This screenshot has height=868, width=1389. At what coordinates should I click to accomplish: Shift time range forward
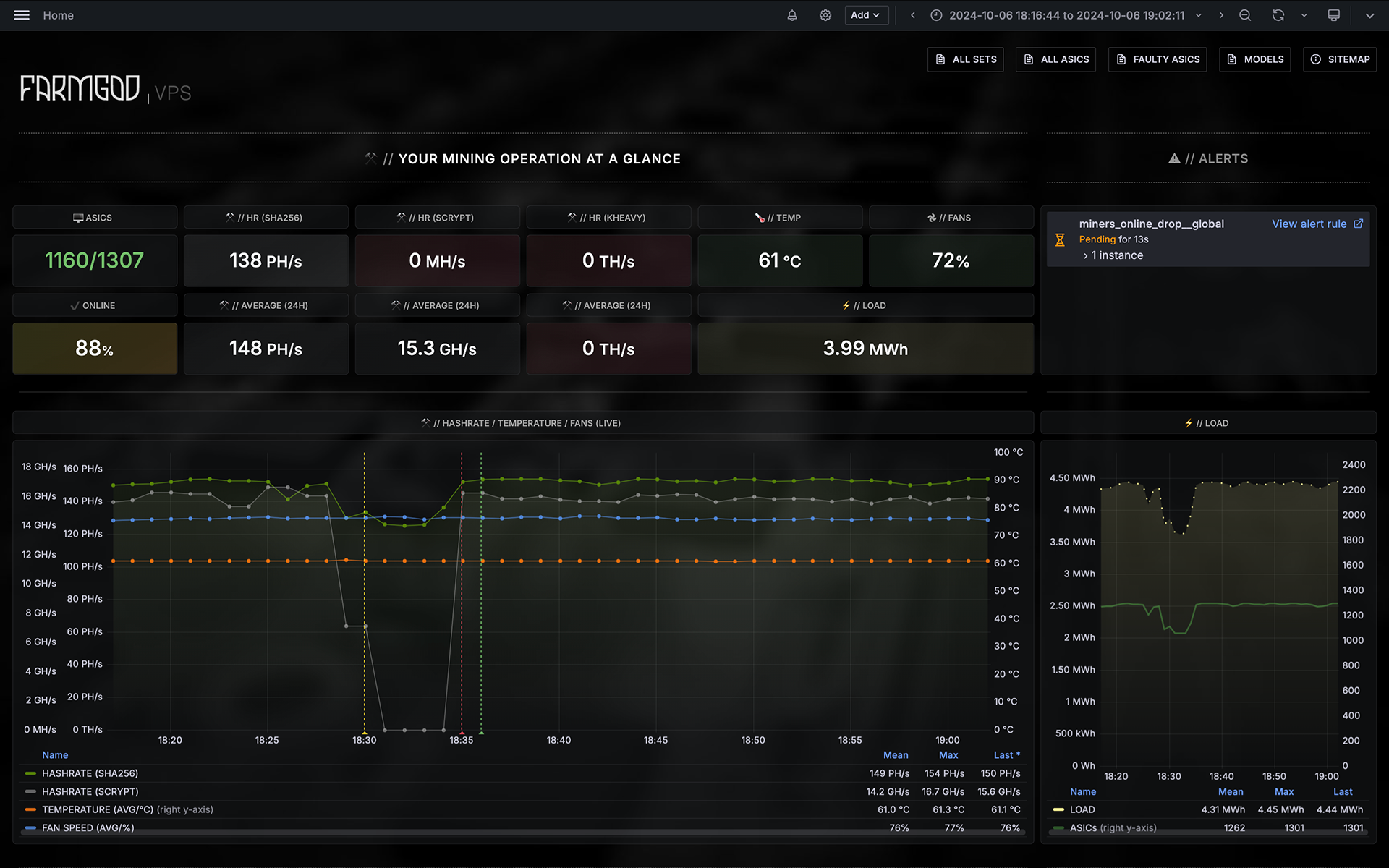(x=1221, y=15)
